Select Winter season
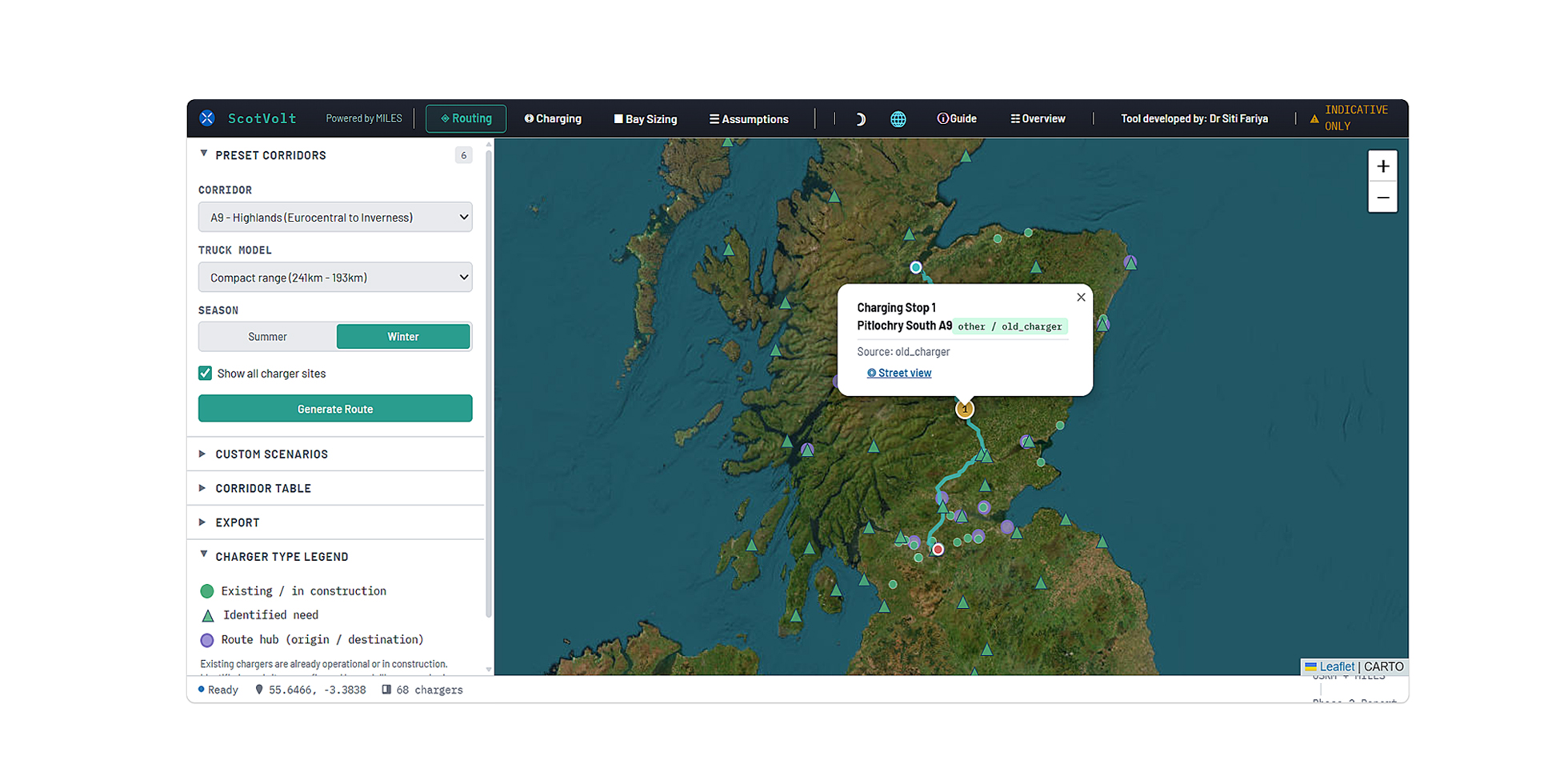This screenshot has width=1568, height=768. click(403, 337)
